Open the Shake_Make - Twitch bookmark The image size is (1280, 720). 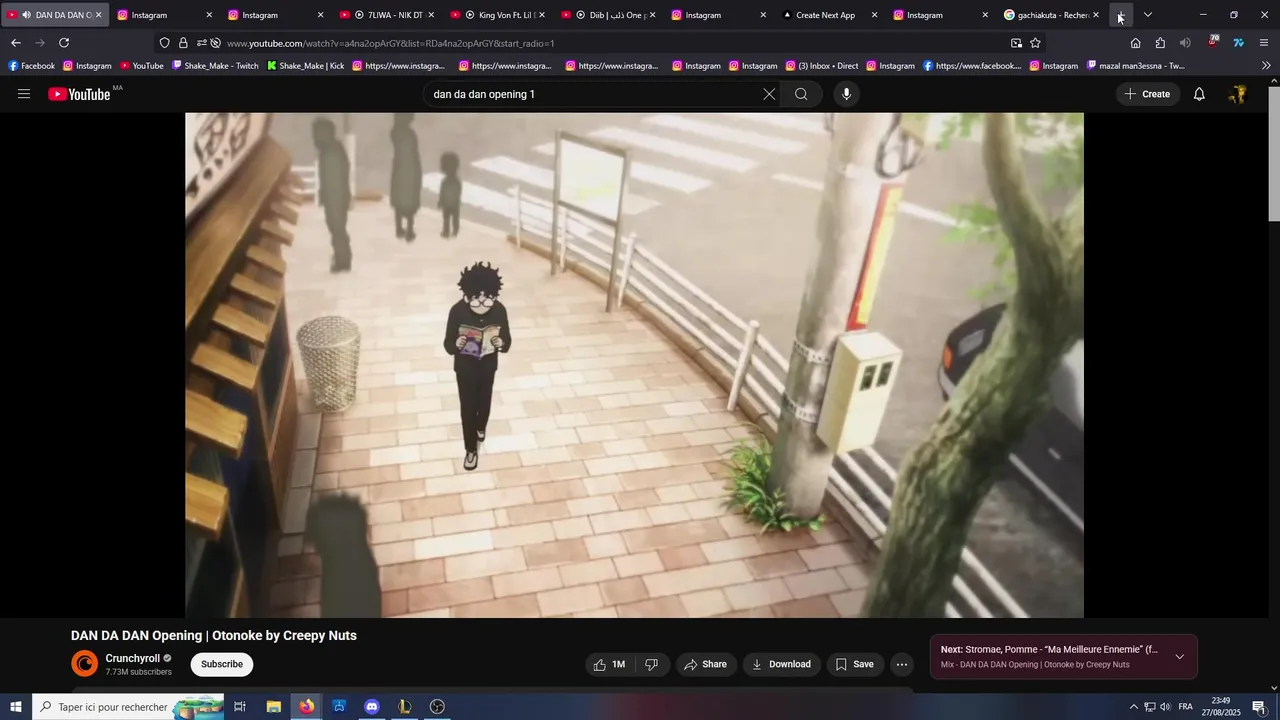tap(215, 66)
